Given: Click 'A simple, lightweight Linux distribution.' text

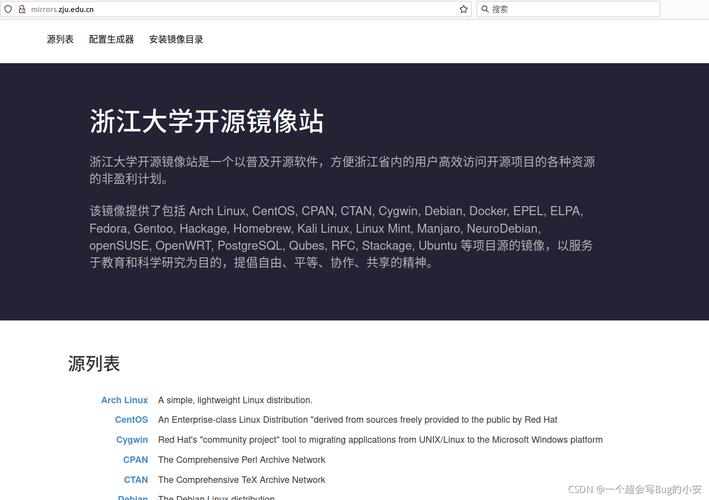Looking at the screenshot, I should [x=235, y=400].
